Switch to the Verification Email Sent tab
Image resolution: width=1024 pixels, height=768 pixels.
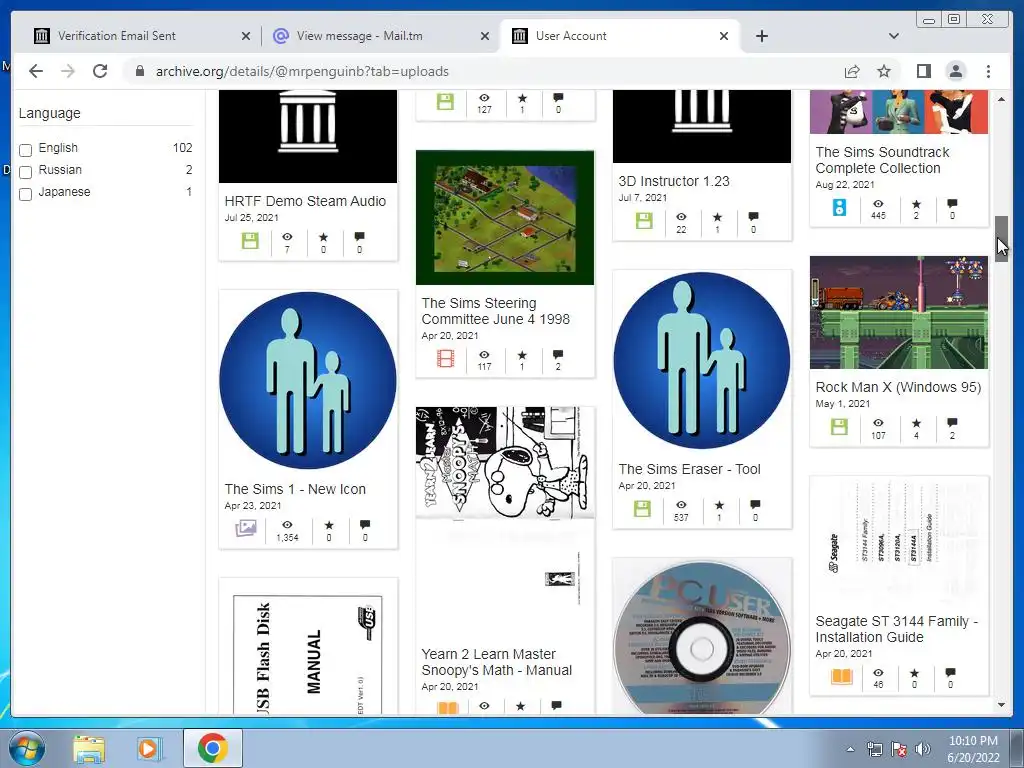[x=116, y=36]
